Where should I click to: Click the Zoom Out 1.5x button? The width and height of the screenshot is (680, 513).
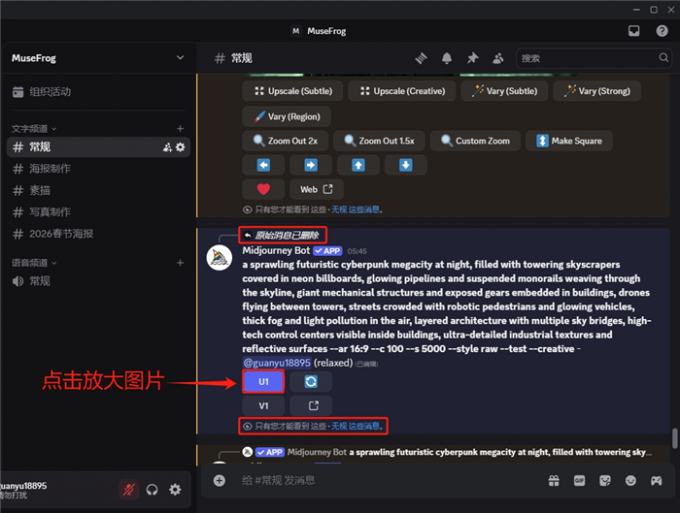[x=379, y=141]
